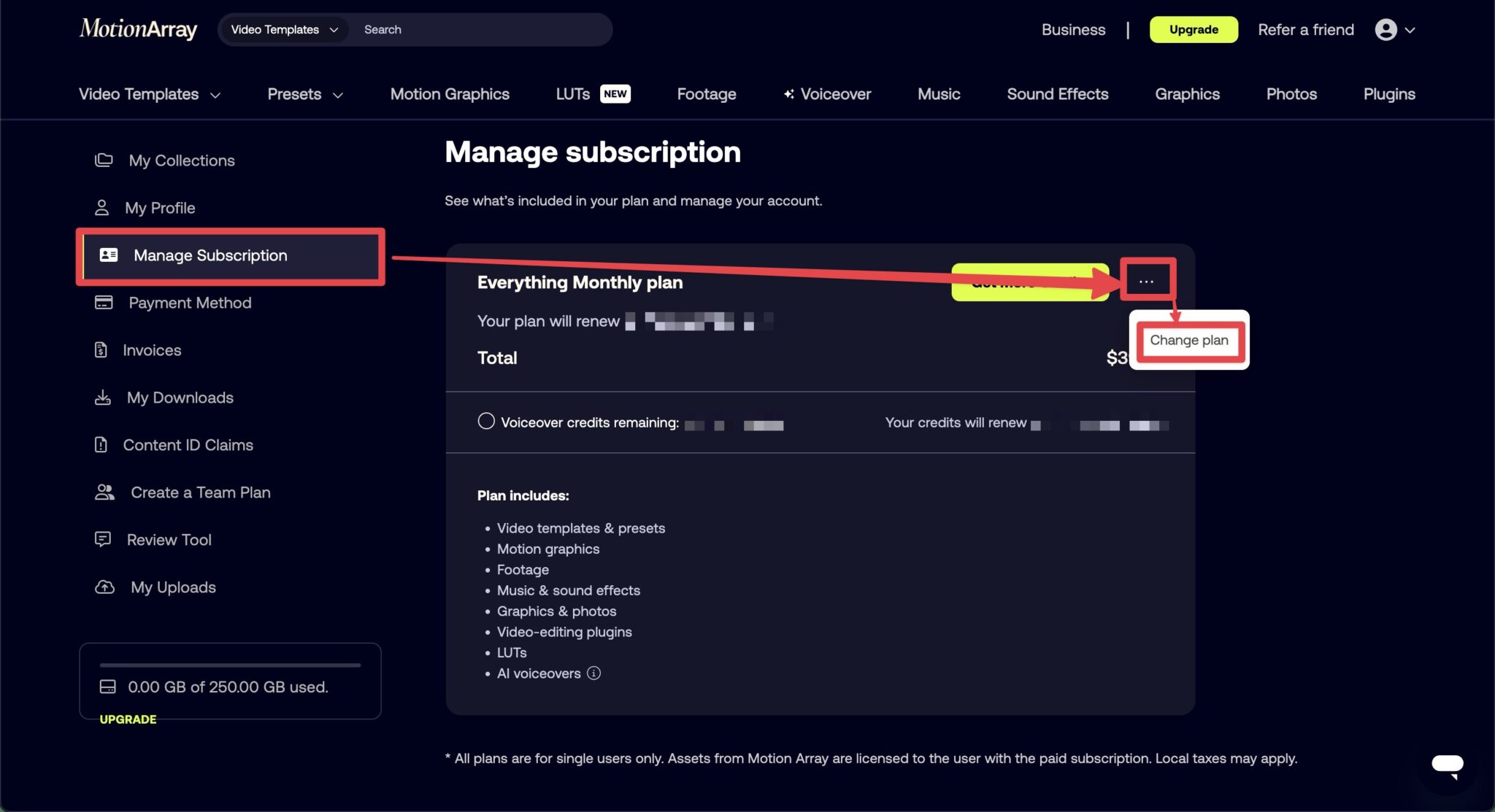
Task: Expand the Presets navigation chevron
Action: [x=338, y=95]
